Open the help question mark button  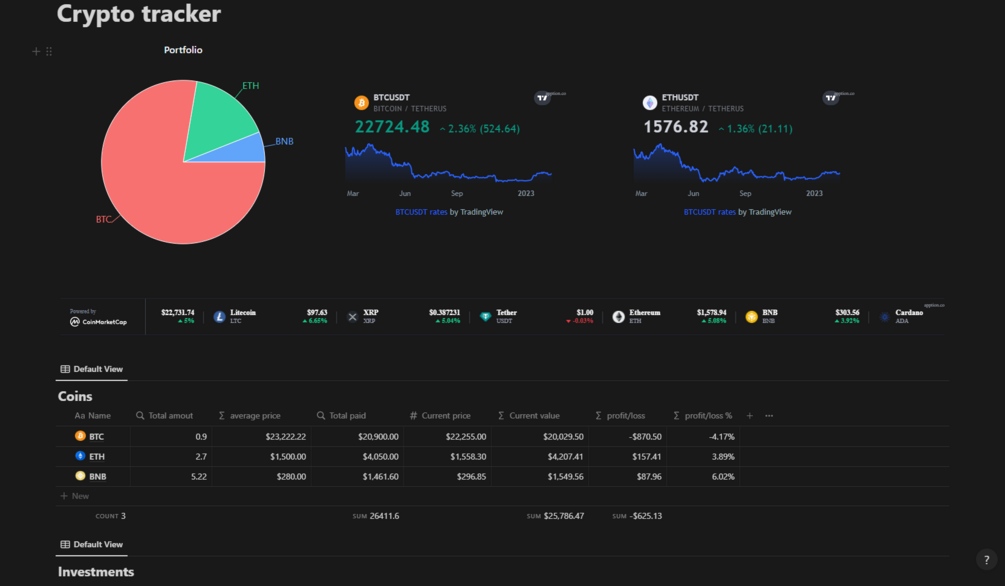[986, 560]
